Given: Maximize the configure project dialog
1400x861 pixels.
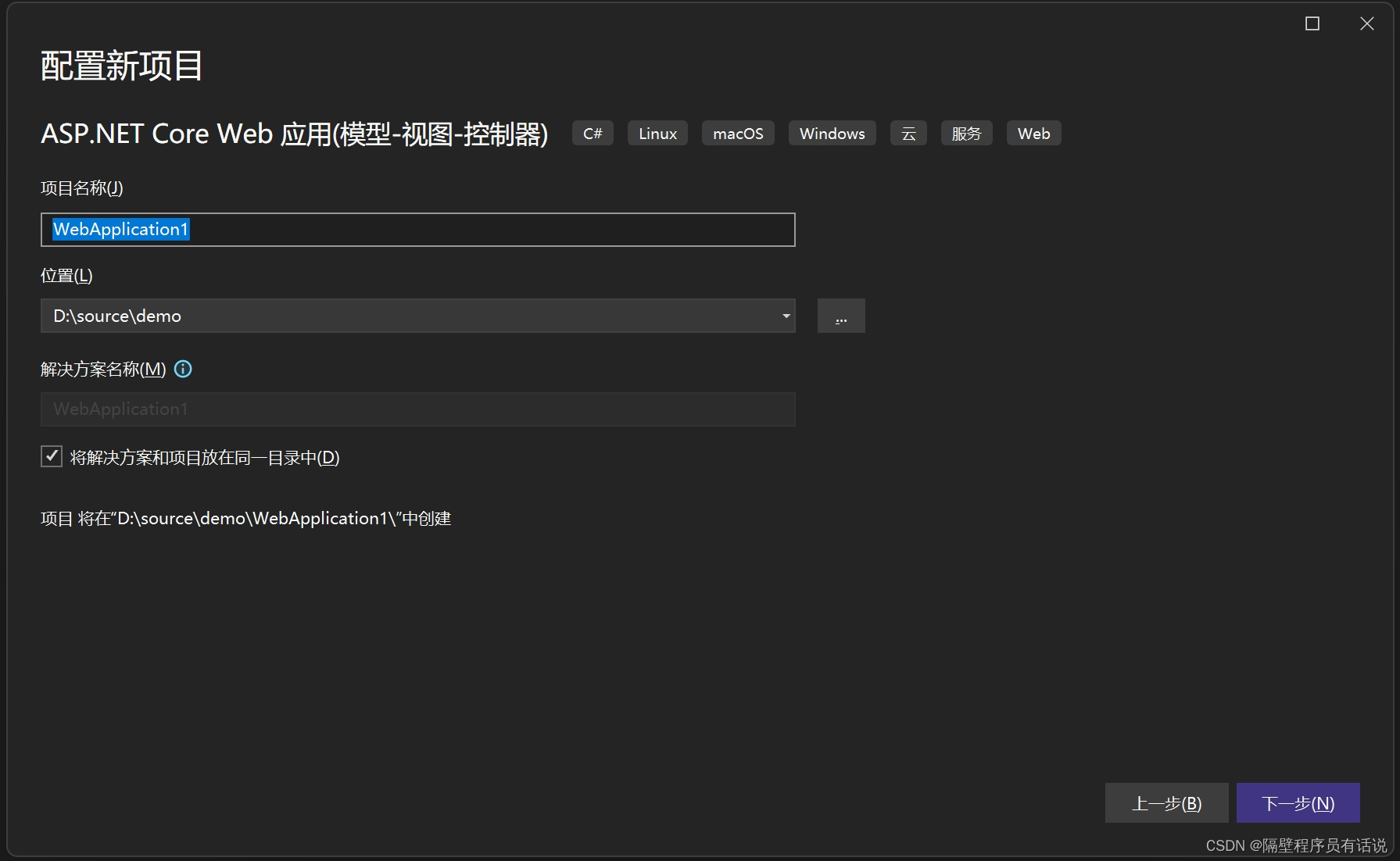Looking at the screenshot, I should pyautogui.click(x=1312, y=23).
